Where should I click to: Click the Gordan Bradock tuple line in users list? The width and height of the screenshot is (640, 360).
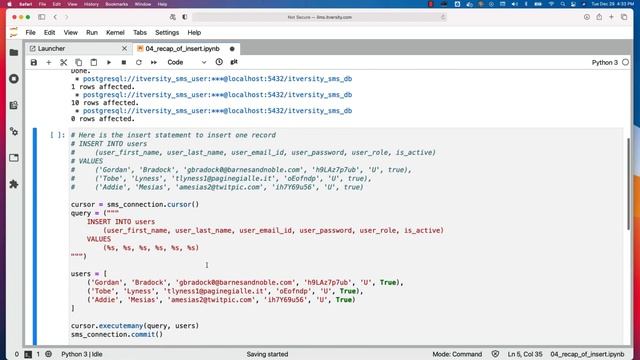pos(245,282)
